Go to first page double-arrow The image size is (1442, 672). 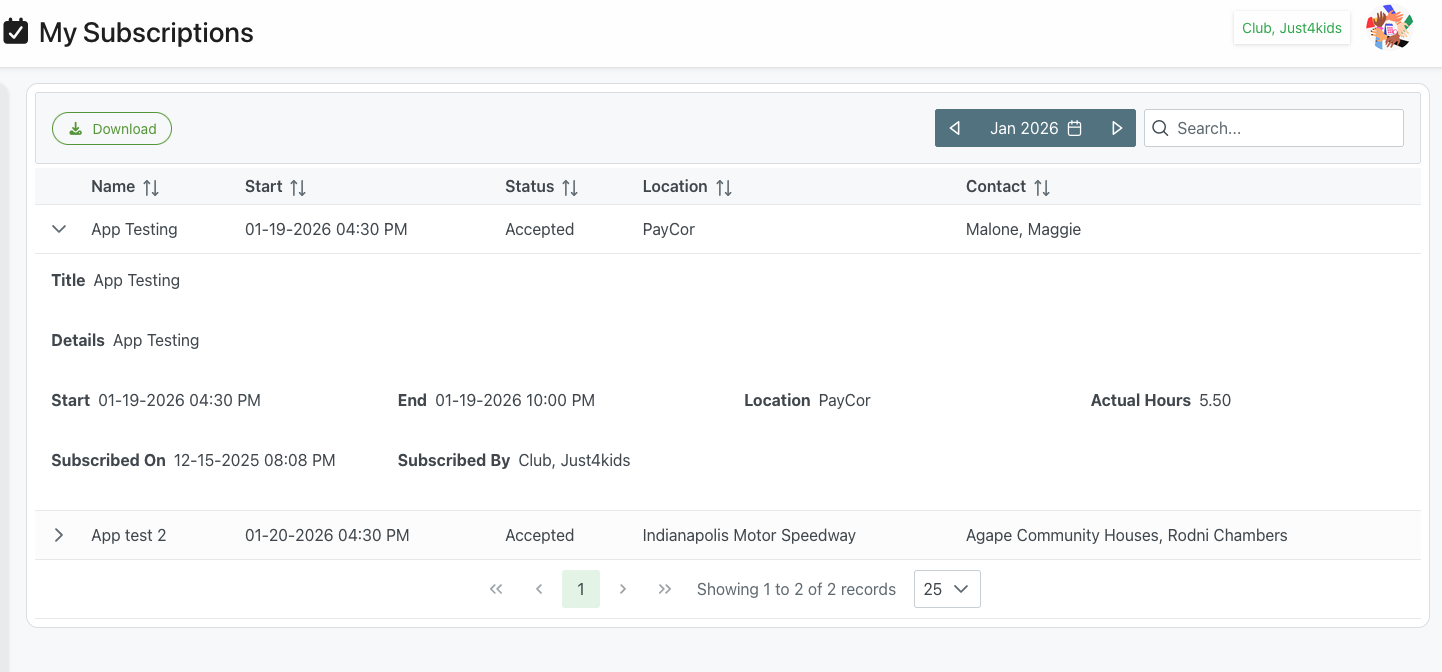pos(496,589)
